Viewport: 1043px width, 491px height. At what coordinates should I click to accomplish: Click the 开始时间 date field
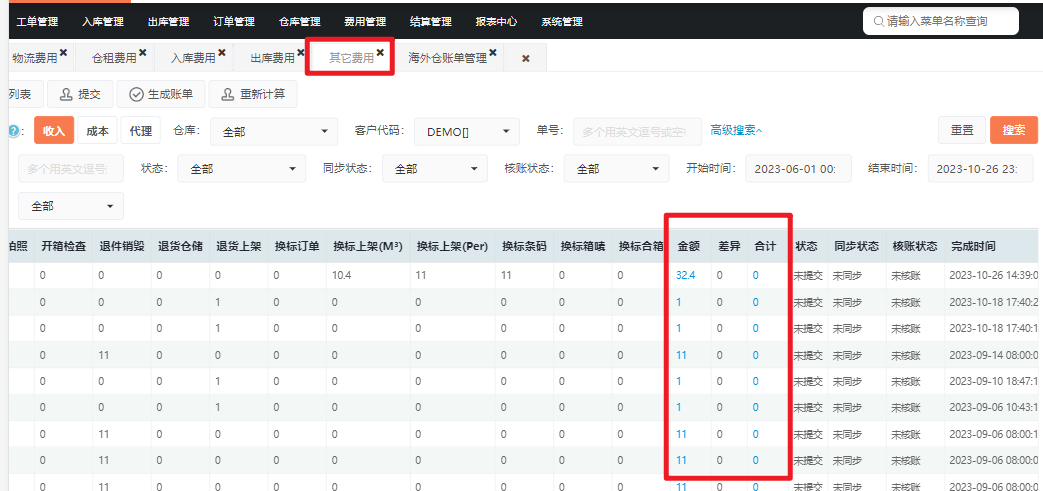coord(799,169)
